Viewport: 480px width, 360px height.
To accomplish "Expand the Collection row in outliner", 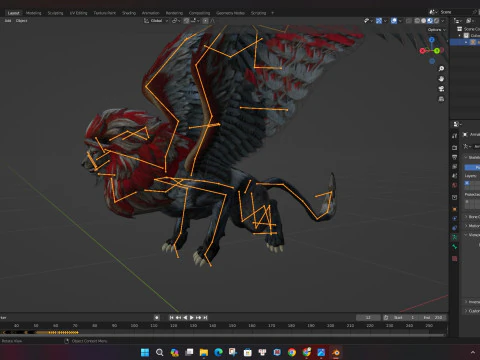I will (x=460, y=35).
